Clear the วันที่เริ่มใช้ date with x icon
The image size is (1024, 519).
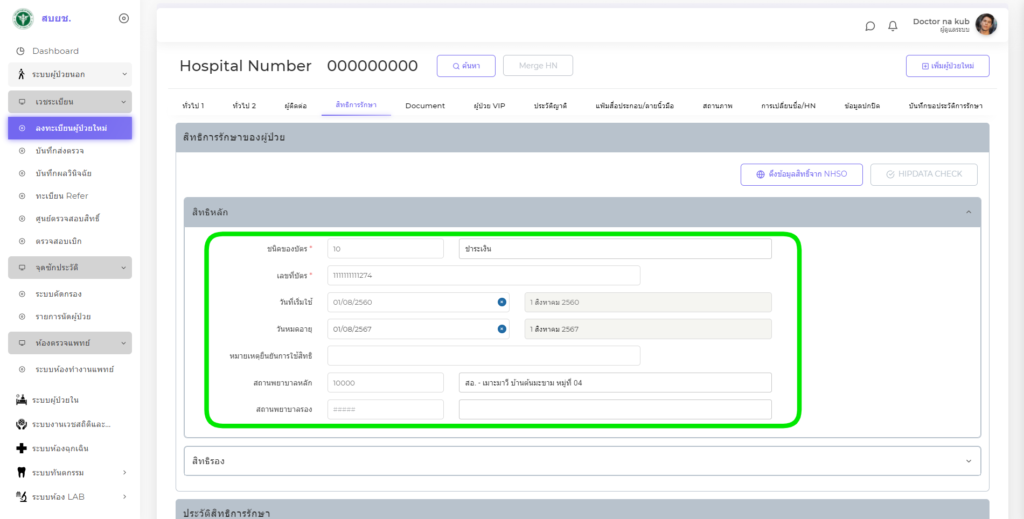tap(501, 302)
